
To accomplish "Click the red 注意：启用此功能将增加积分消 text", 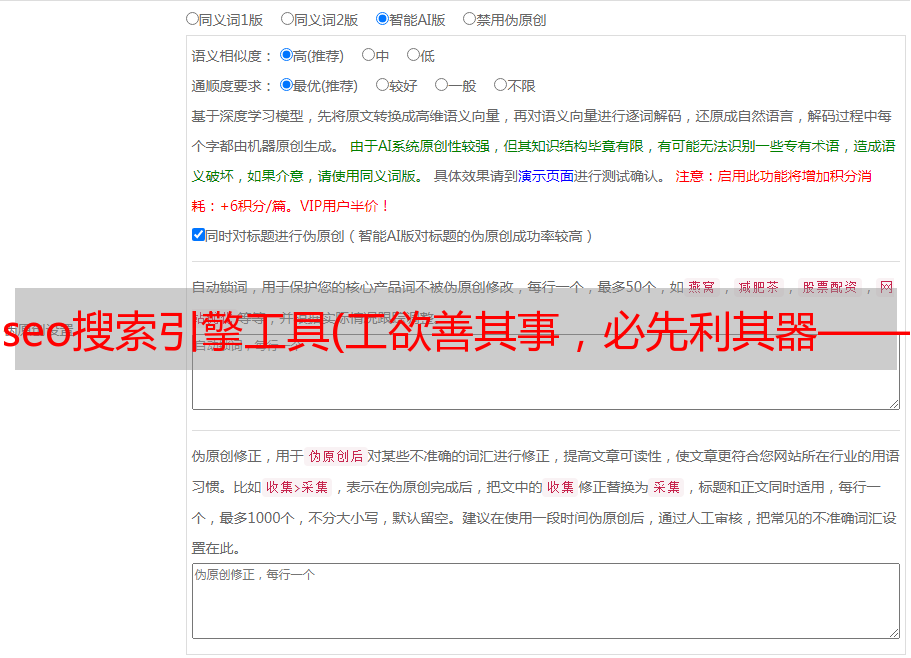I will click(773, 176).
